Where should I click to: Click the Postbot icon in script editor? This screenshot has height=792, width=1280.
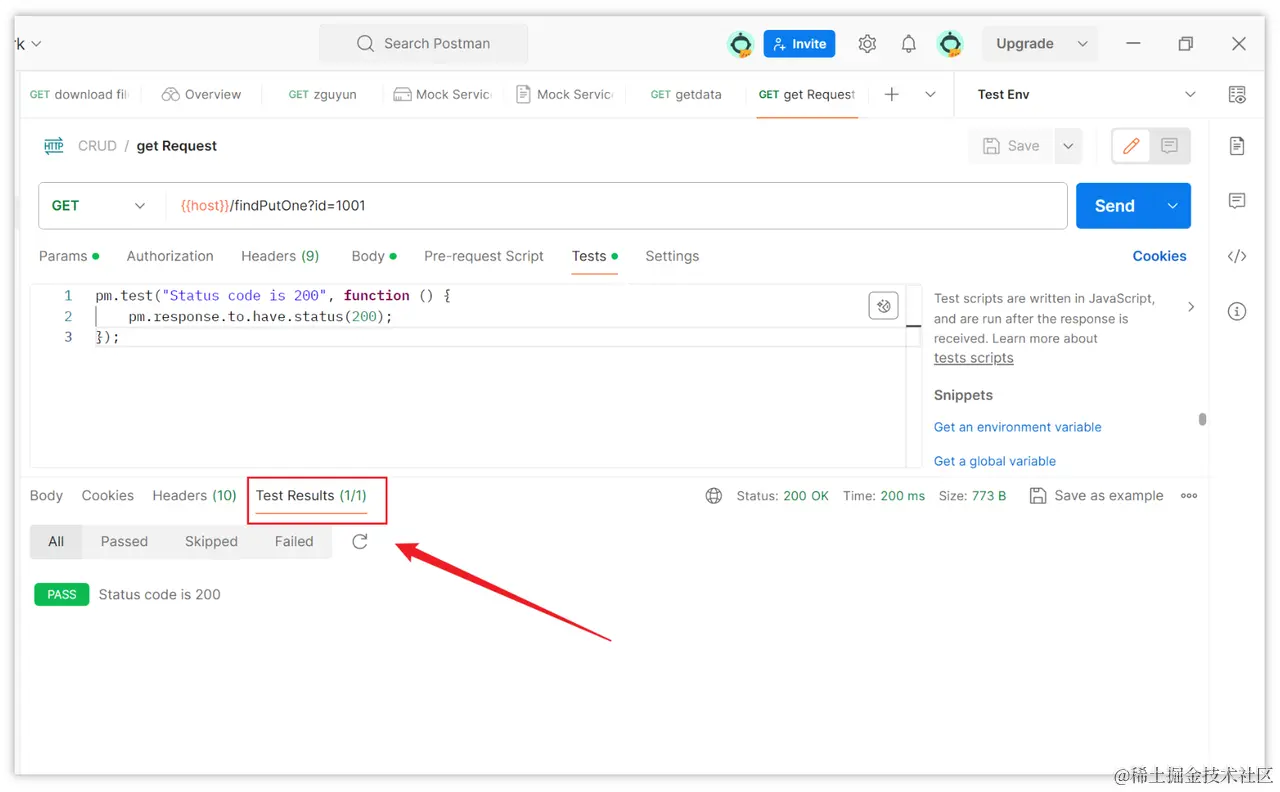click(883, 306)
